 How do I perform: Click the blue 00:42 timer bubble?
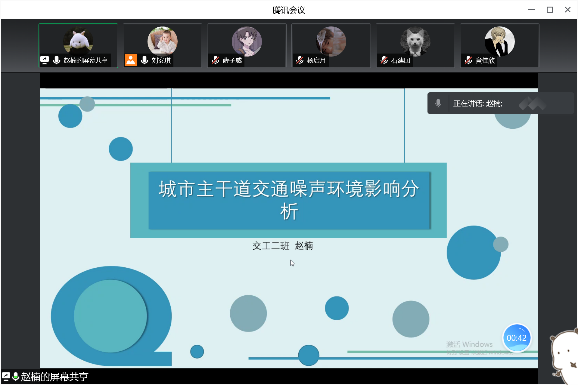pos(516,338)
